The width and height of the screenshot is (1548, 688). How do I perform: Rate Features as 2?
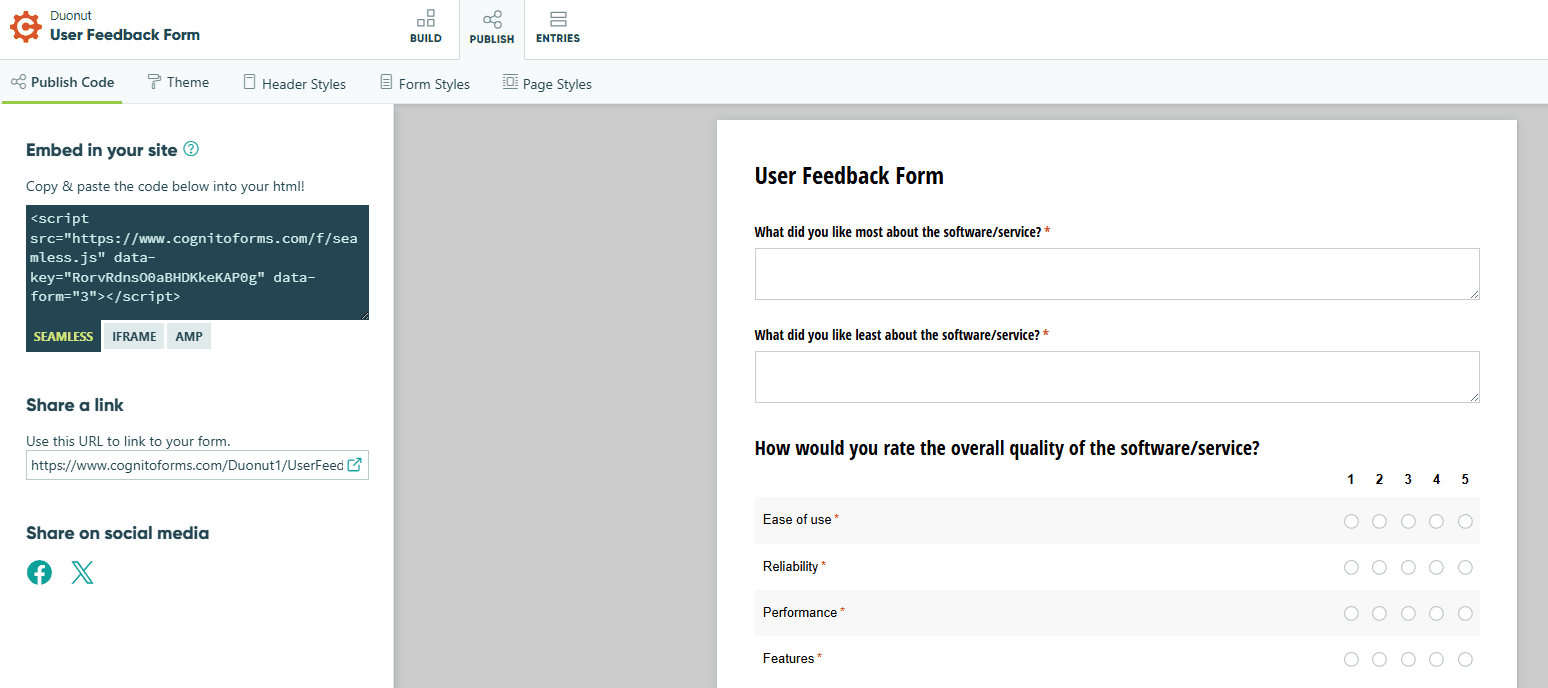point(1379,659)
